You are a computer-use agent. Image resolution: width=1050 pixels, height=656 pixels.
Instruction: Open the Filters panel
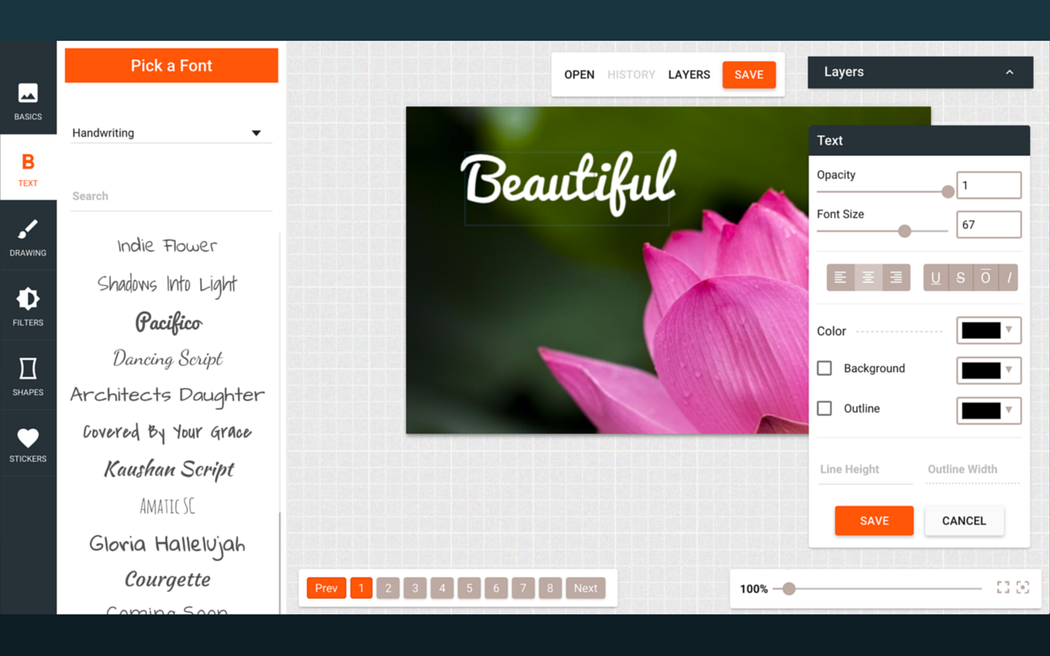pos(28,307)
